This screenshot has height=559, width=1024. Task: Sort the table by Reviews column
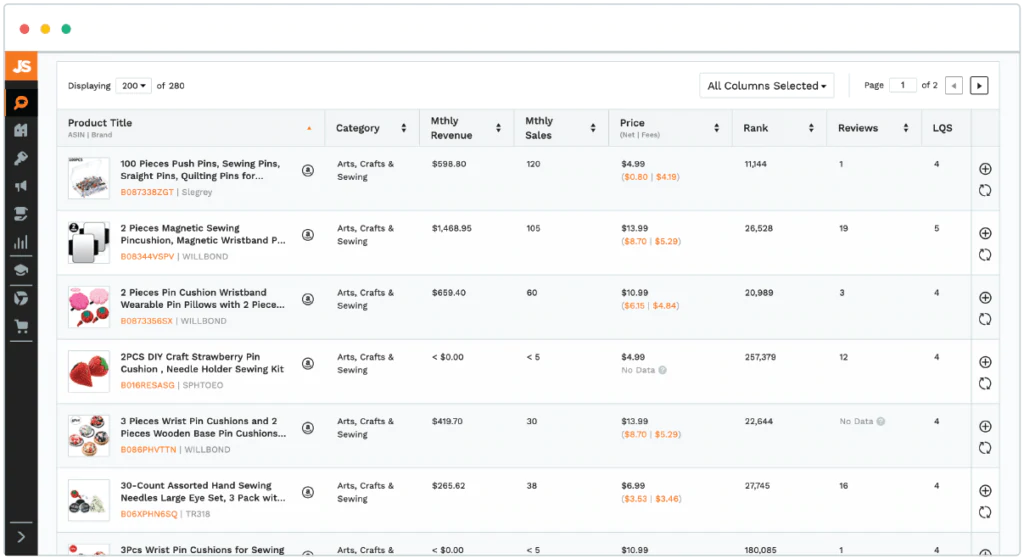[x=906, y=128]
